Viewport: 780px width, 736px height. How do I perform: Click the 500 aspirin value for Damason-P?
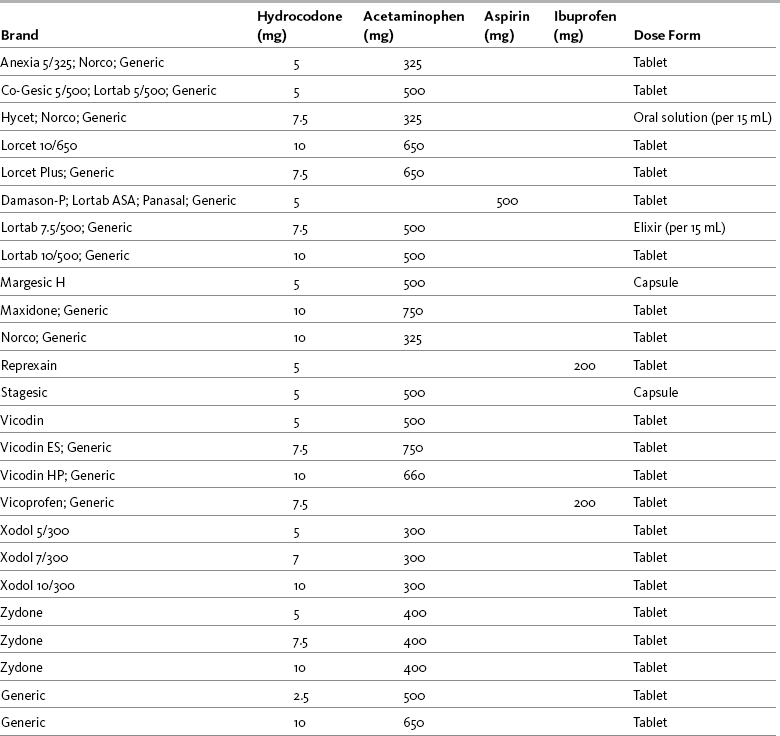click(506, 200)
